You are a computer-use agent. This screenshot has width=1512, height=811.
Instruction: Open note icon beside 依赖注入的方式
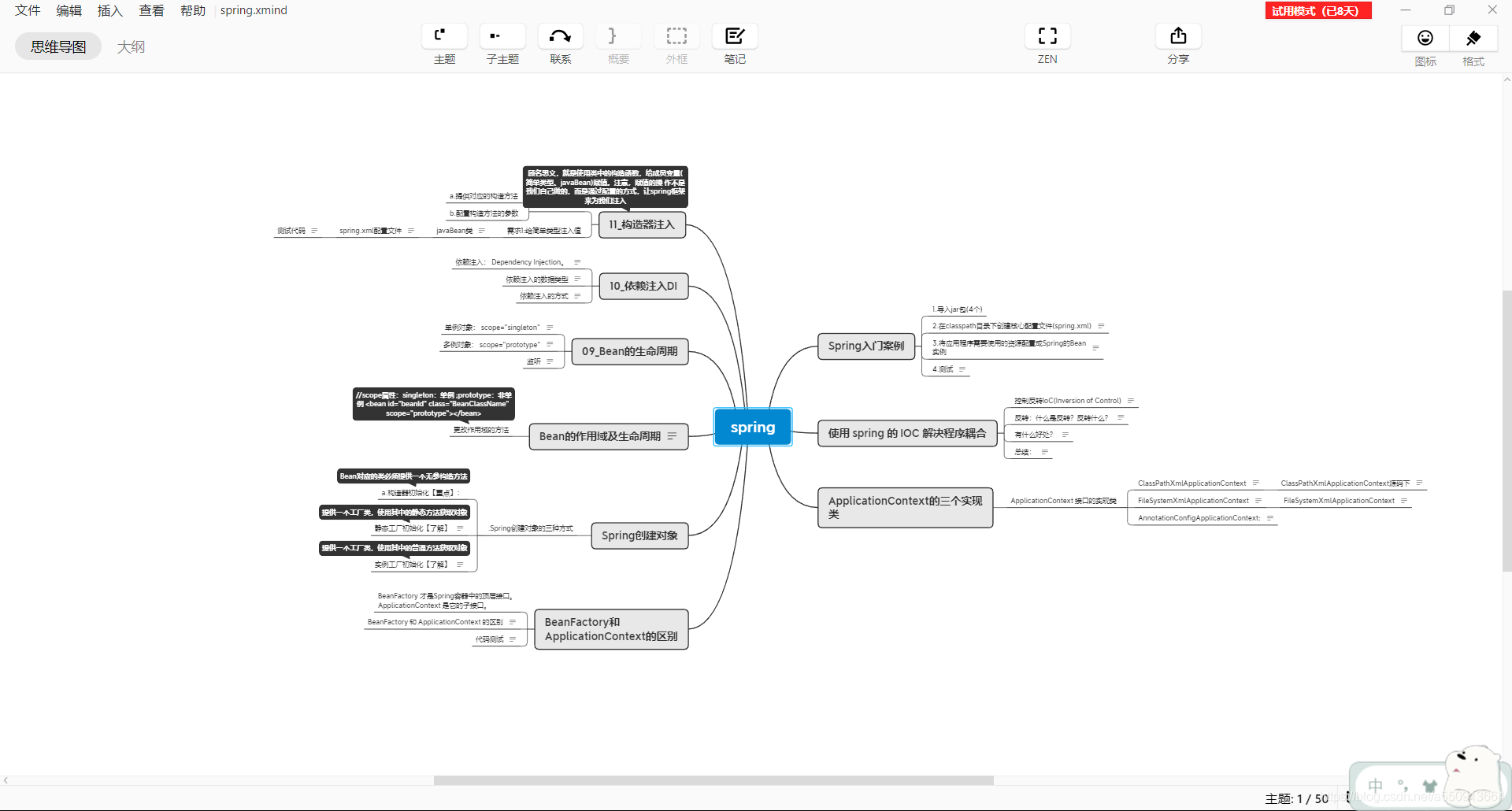coord(577,296)
